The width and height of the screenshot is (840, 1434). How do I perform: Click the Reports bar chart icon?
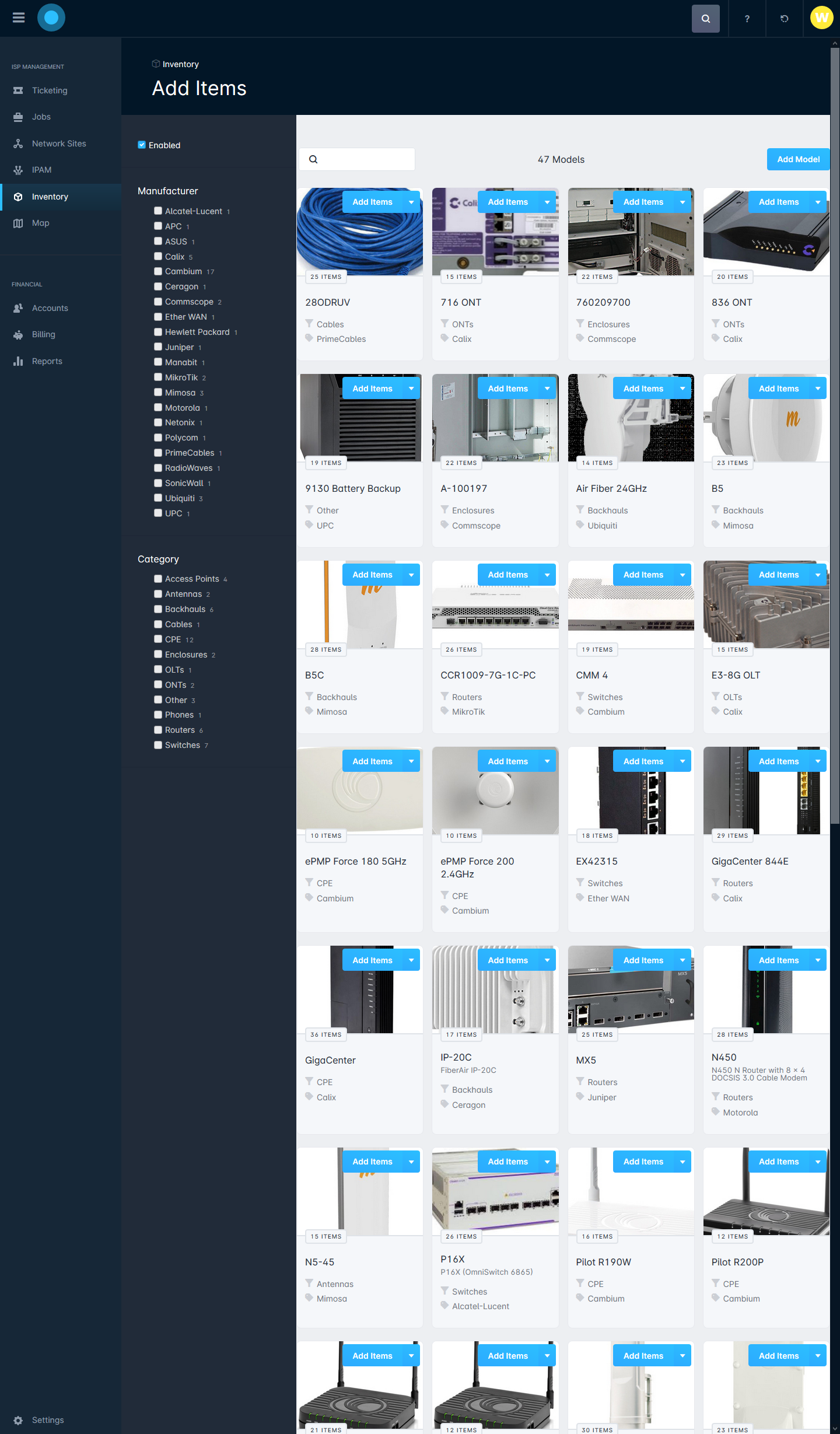[x=18, y=361]
